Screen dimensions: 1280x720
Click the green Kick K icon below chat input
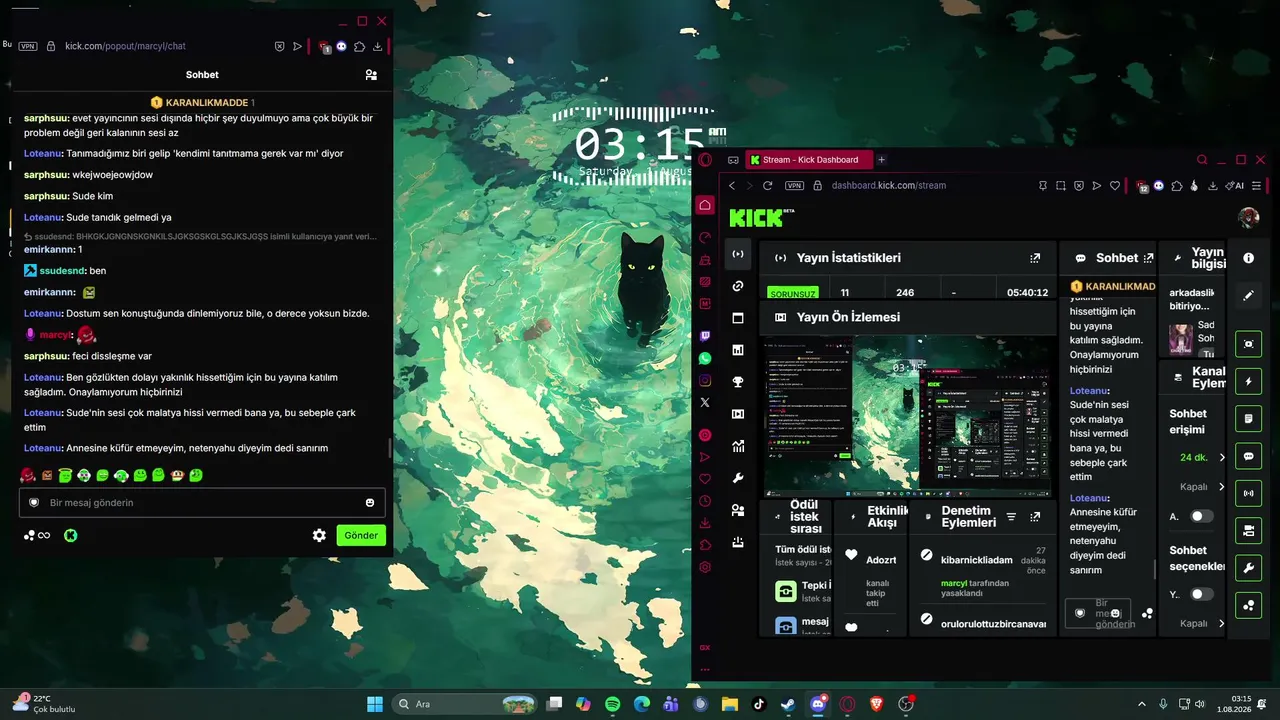pos(71,535)
